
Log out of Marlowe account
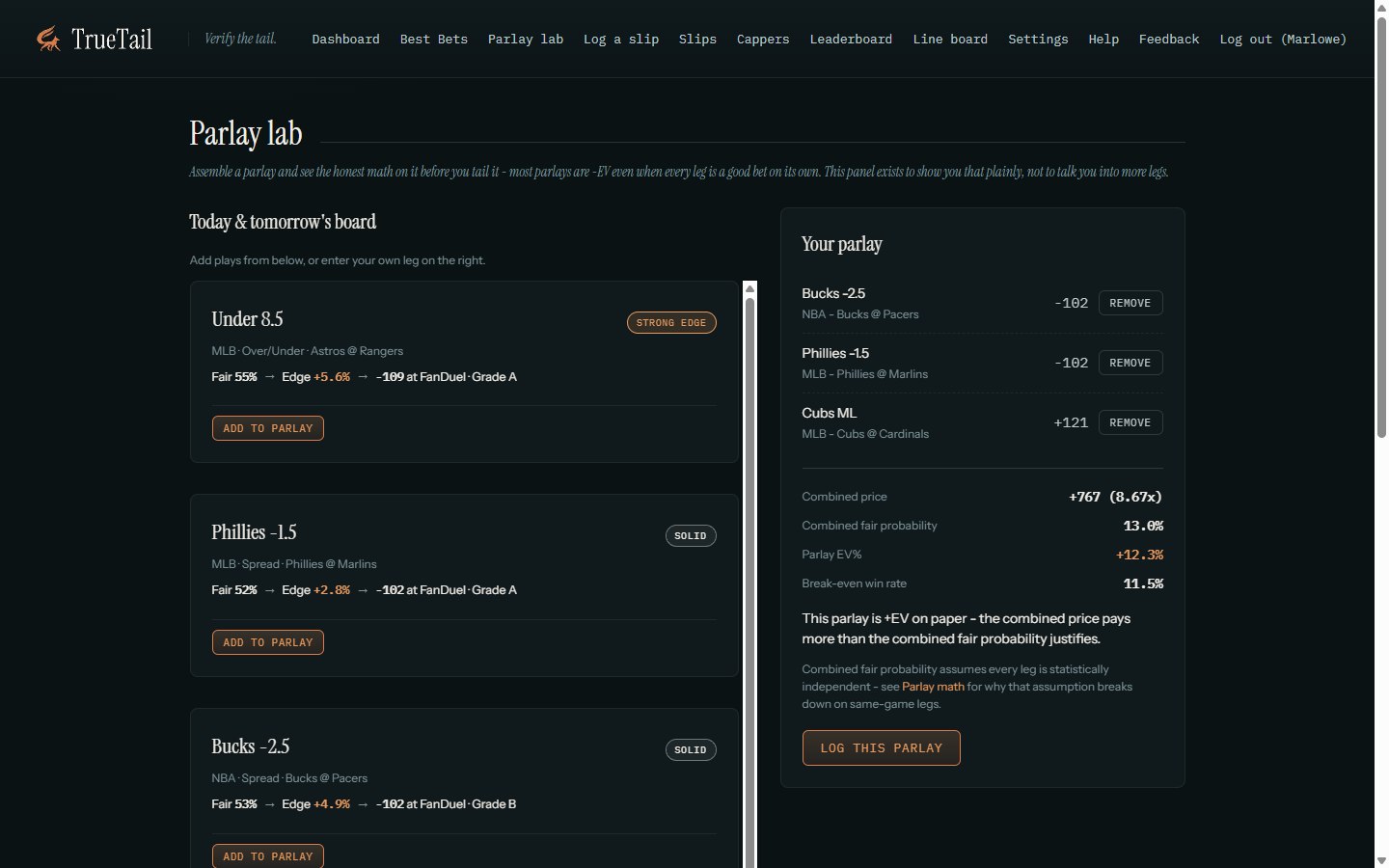1283,40
